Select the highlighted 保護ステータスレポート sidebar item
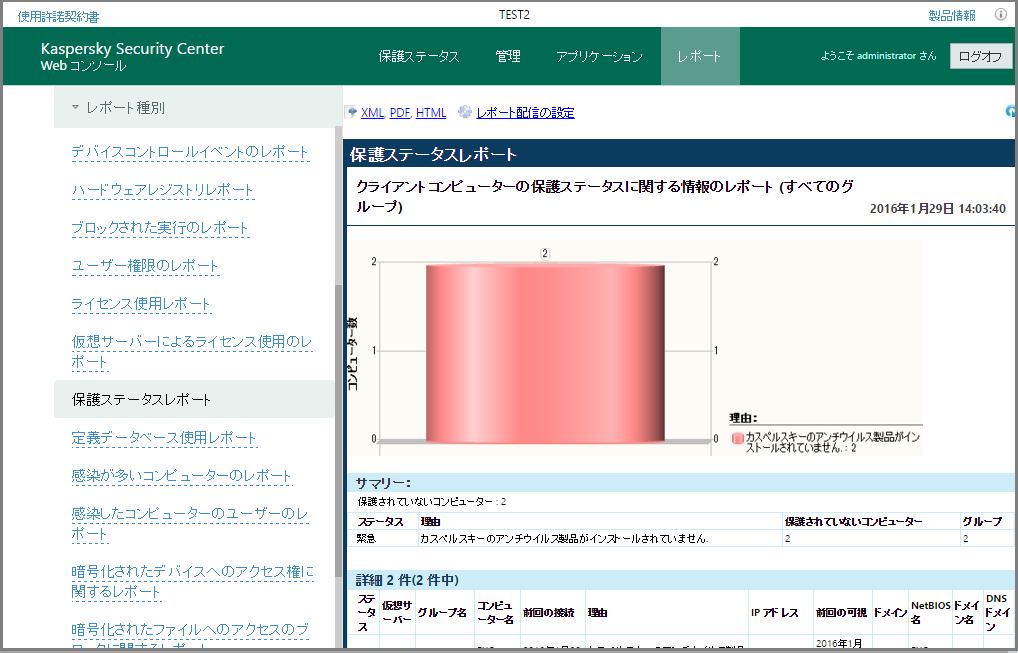The image size is (1018, 653). pyautogui.click(x=194, y=399)
